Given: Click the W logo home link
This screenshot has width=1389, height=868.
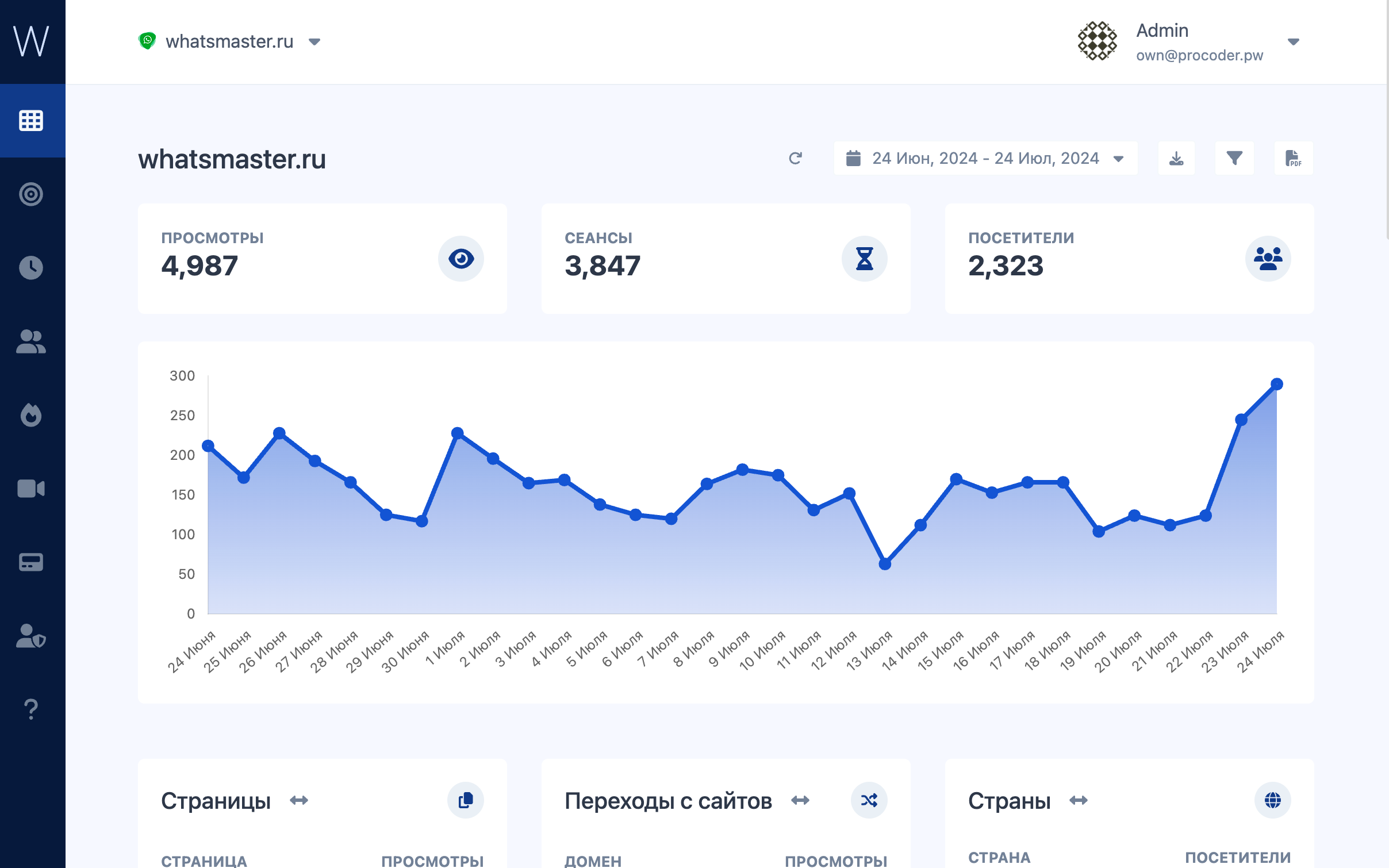Looking at the screenshot, I should 31,41.
